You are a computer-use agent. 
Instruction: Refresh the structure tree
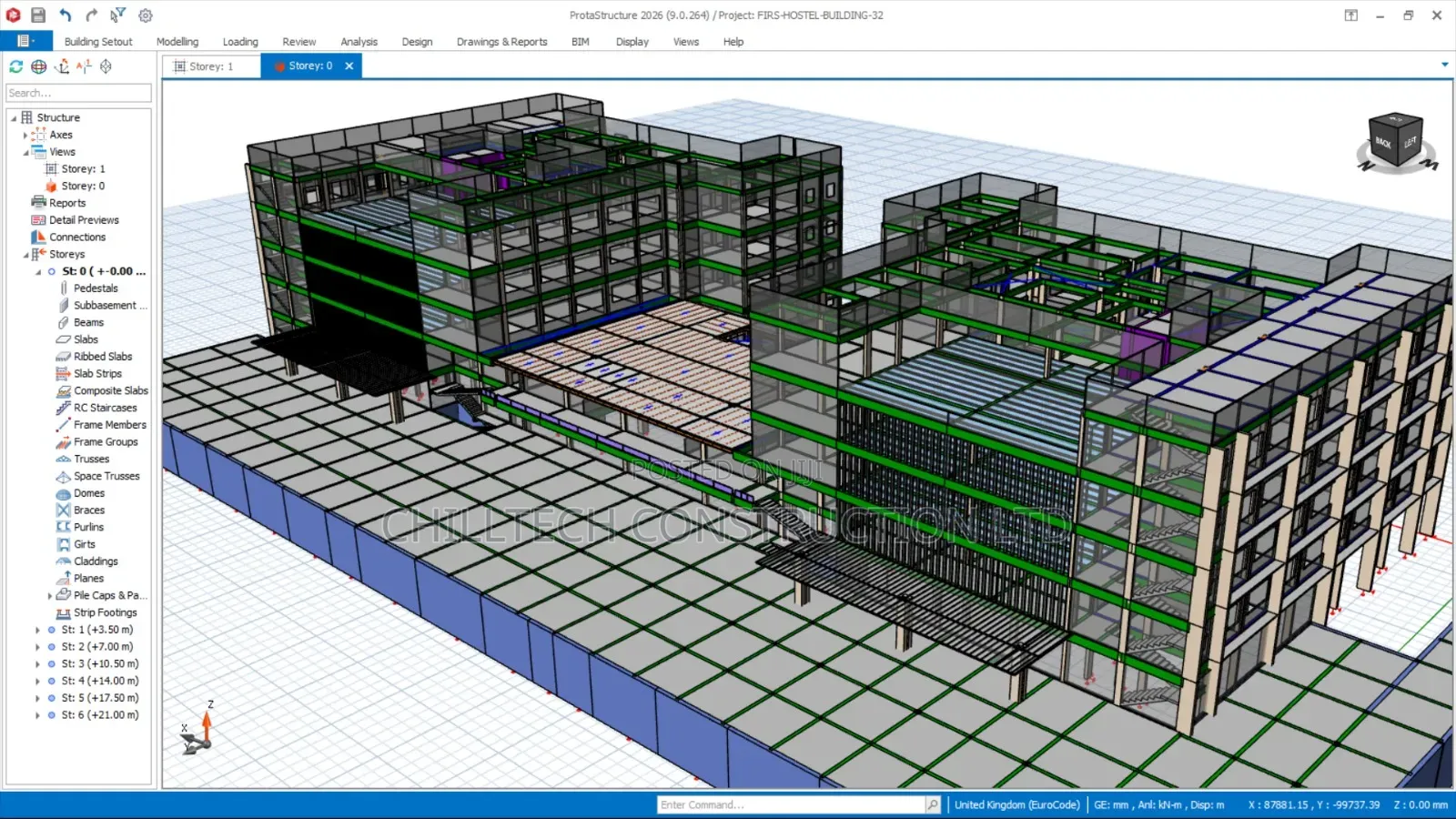tap(15, 66)
